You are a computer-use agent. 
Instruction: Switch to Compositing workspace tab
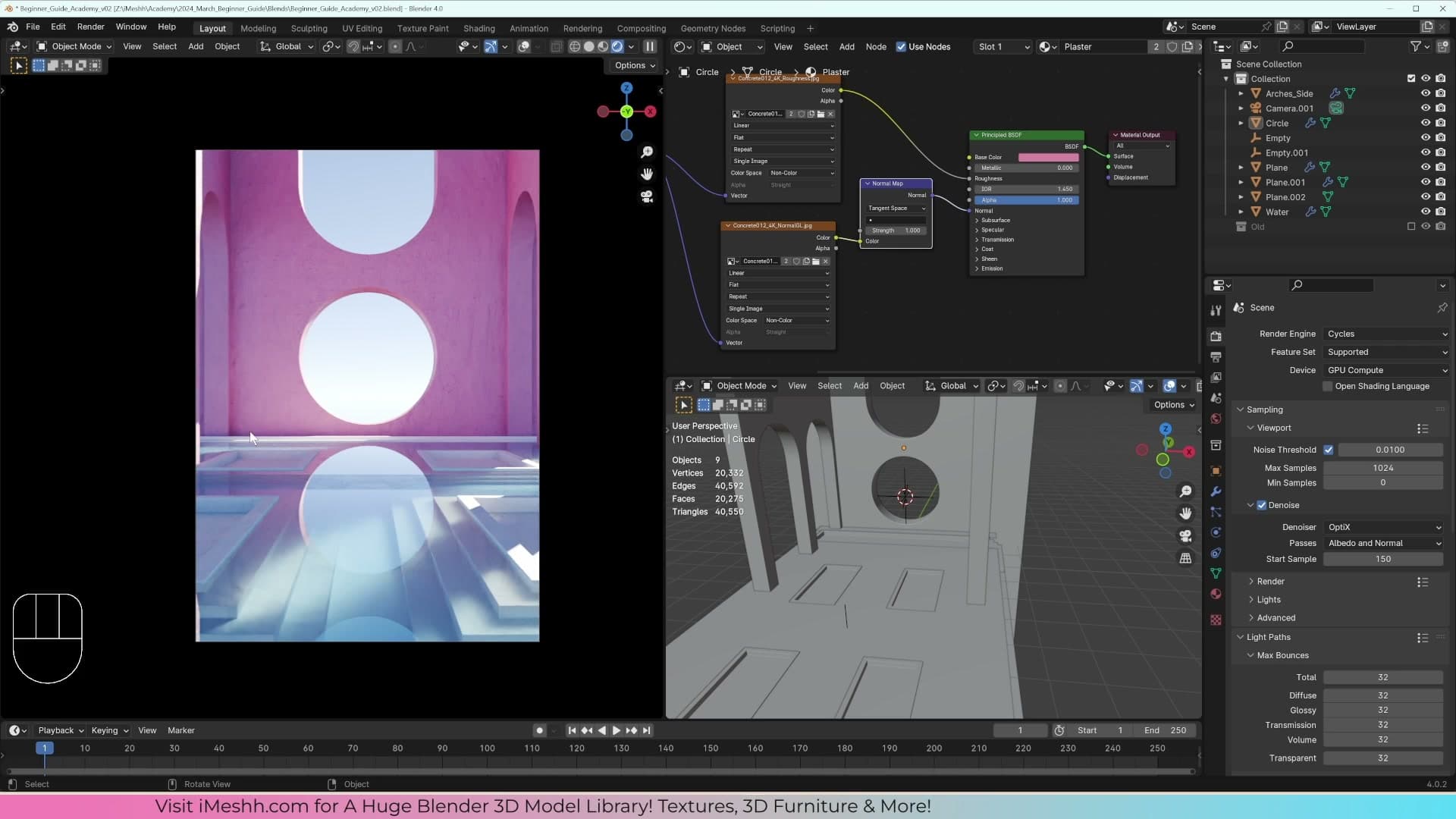[641, 28]
